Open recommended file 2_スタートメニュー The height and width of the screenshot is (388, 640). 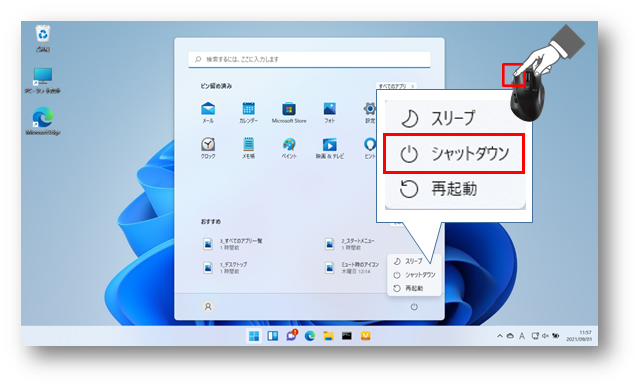351,244
